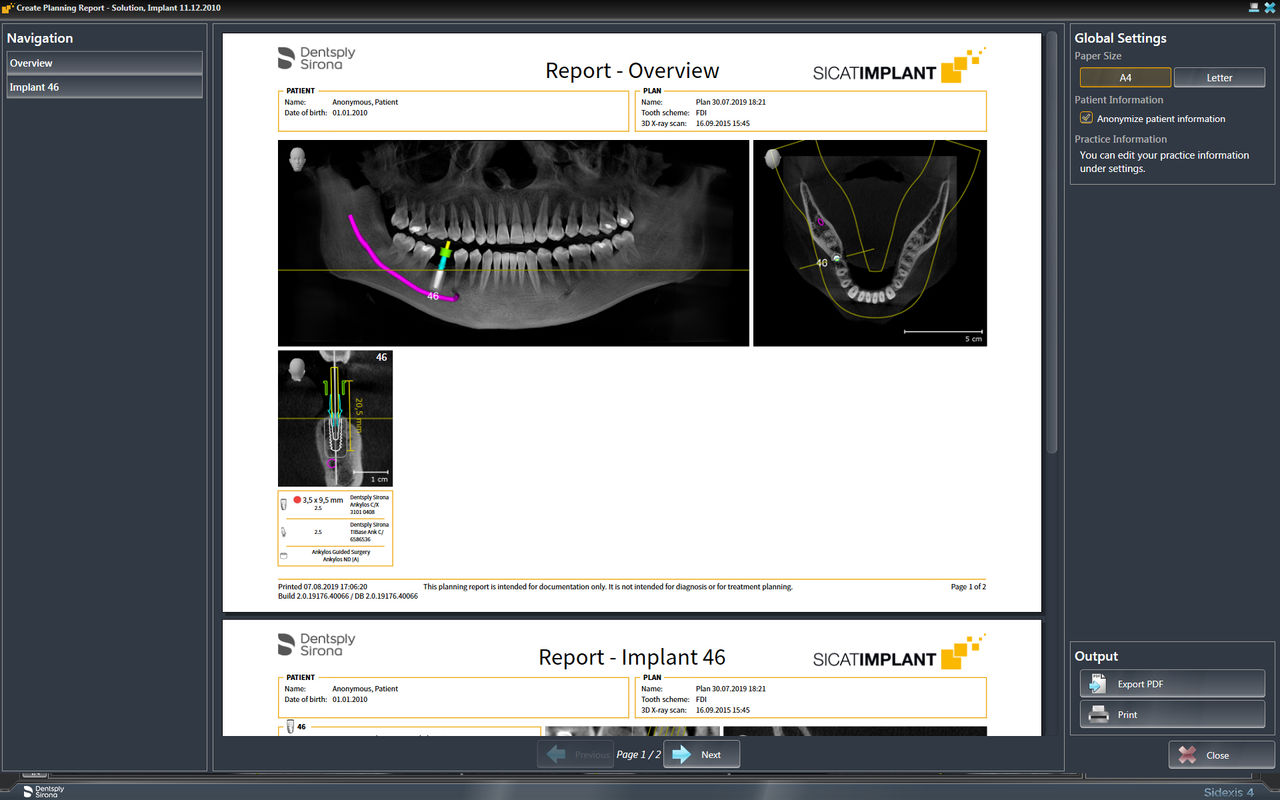Click the Next blue arrow icon
This screenshot has height=800, width=1280.
tap(679, 754)
